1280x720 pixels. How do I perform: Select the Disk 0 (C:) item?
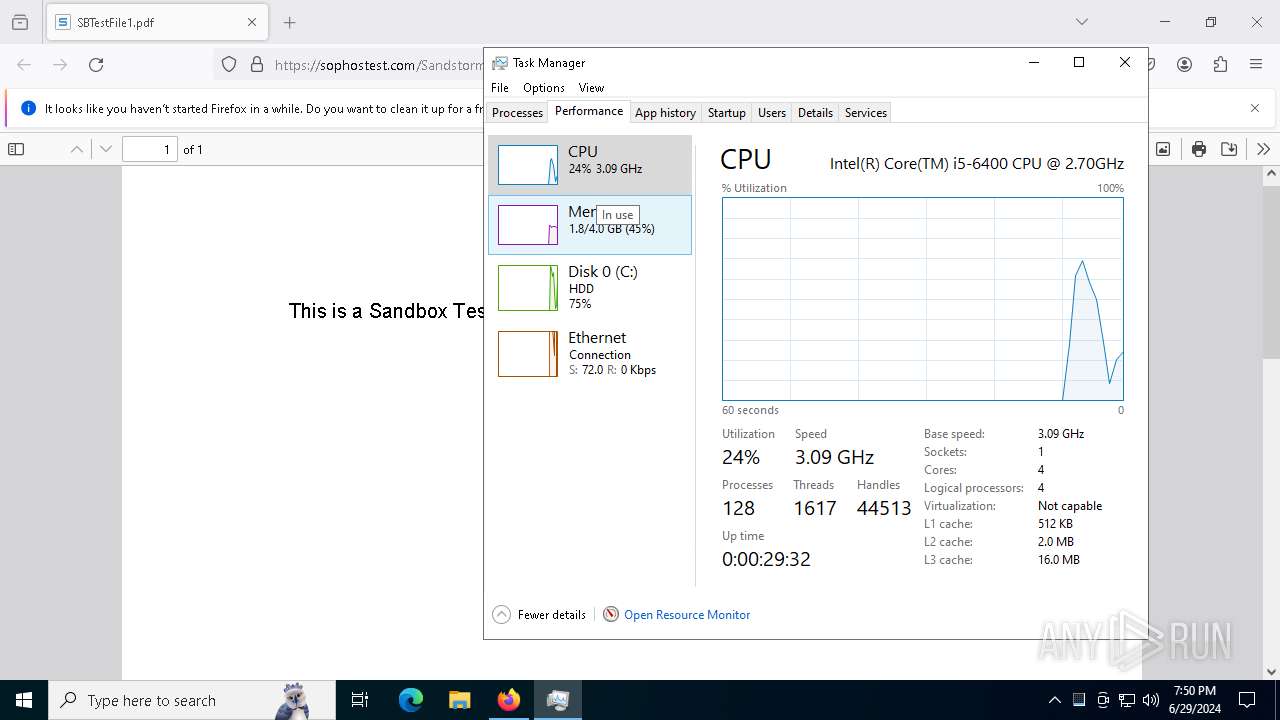590,287
